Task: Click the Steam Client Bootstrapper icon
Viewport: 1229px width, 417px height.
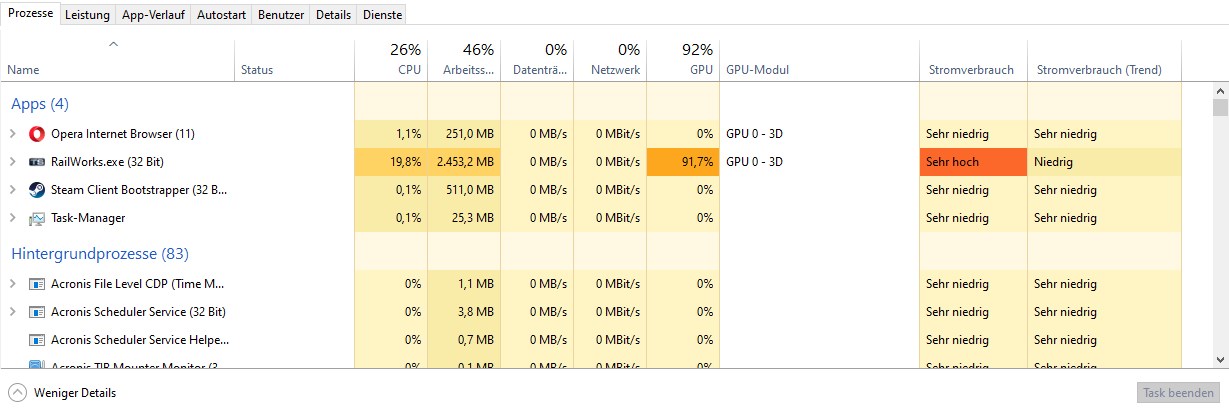Action: [x=37, y=190]
